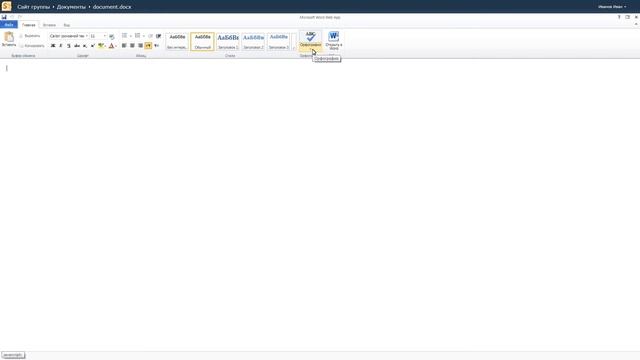Toggle right-to-left text direction
This screenshot has height=360, width=640.
pyautogui.click(x=156, y=46)
